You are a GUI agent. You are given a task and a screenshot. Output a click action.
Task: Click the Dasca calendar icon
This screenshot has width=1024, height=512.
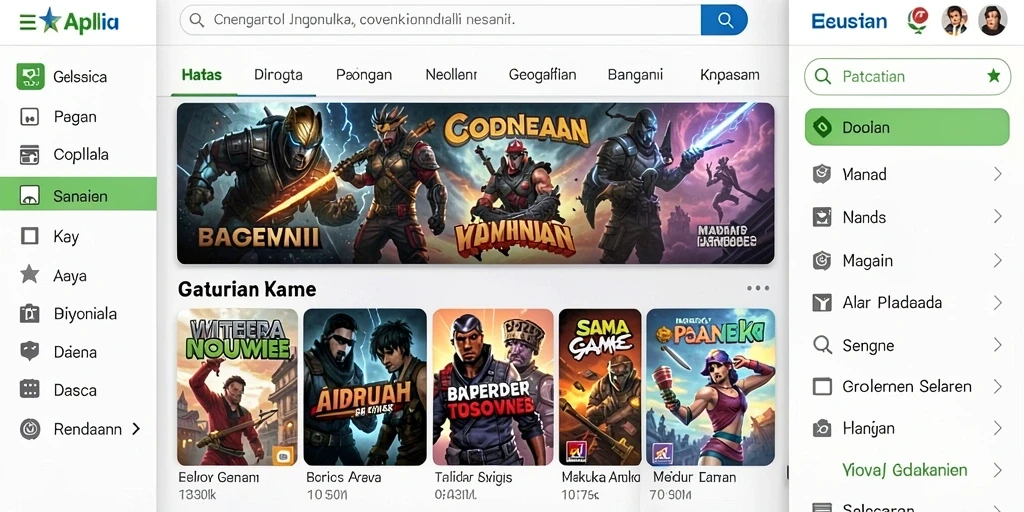[29, 389]
